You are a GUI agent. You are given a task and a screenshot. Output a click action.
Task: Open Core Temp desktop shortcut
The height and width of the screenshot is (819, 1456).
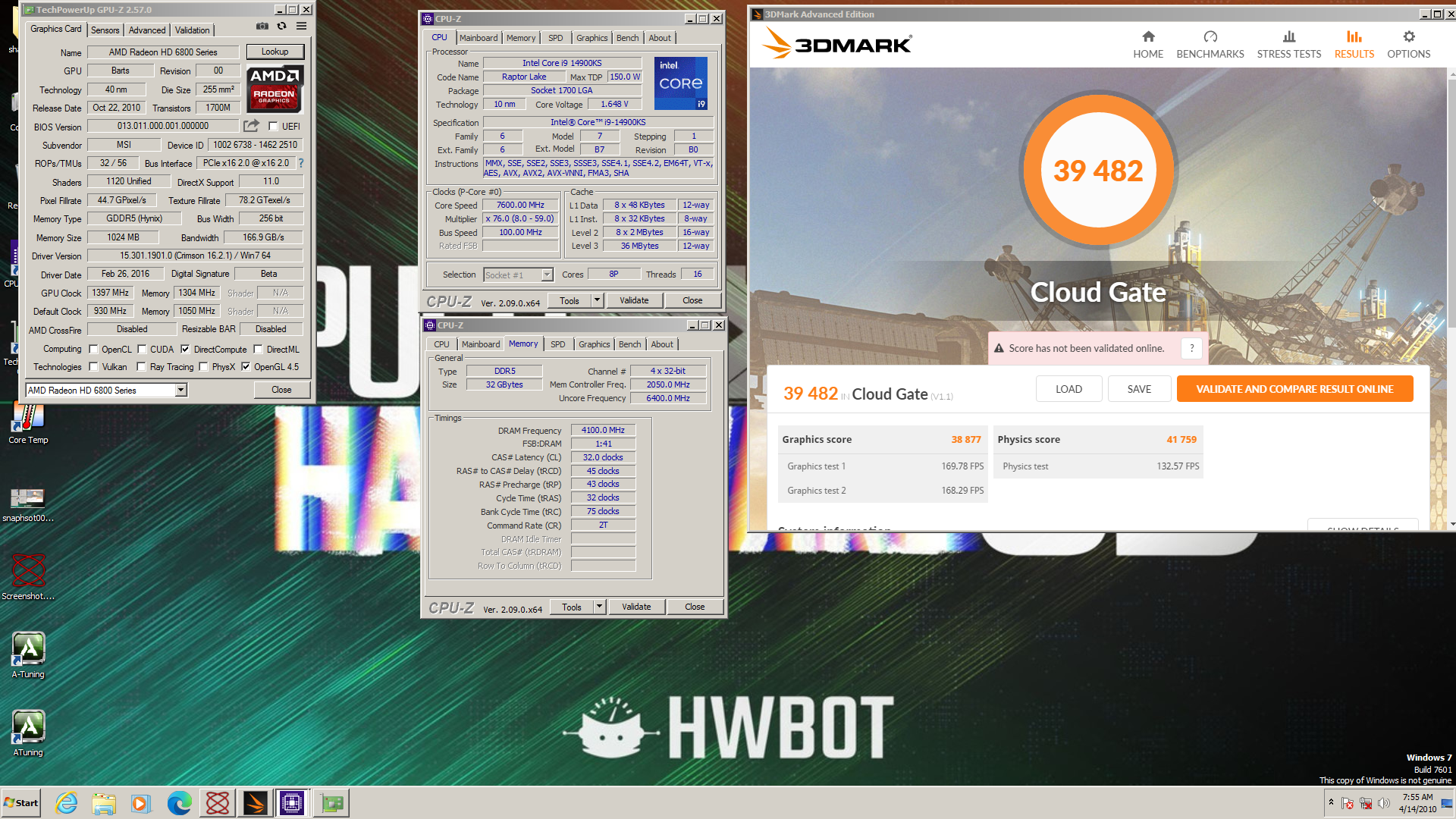(x=28, y=423)
